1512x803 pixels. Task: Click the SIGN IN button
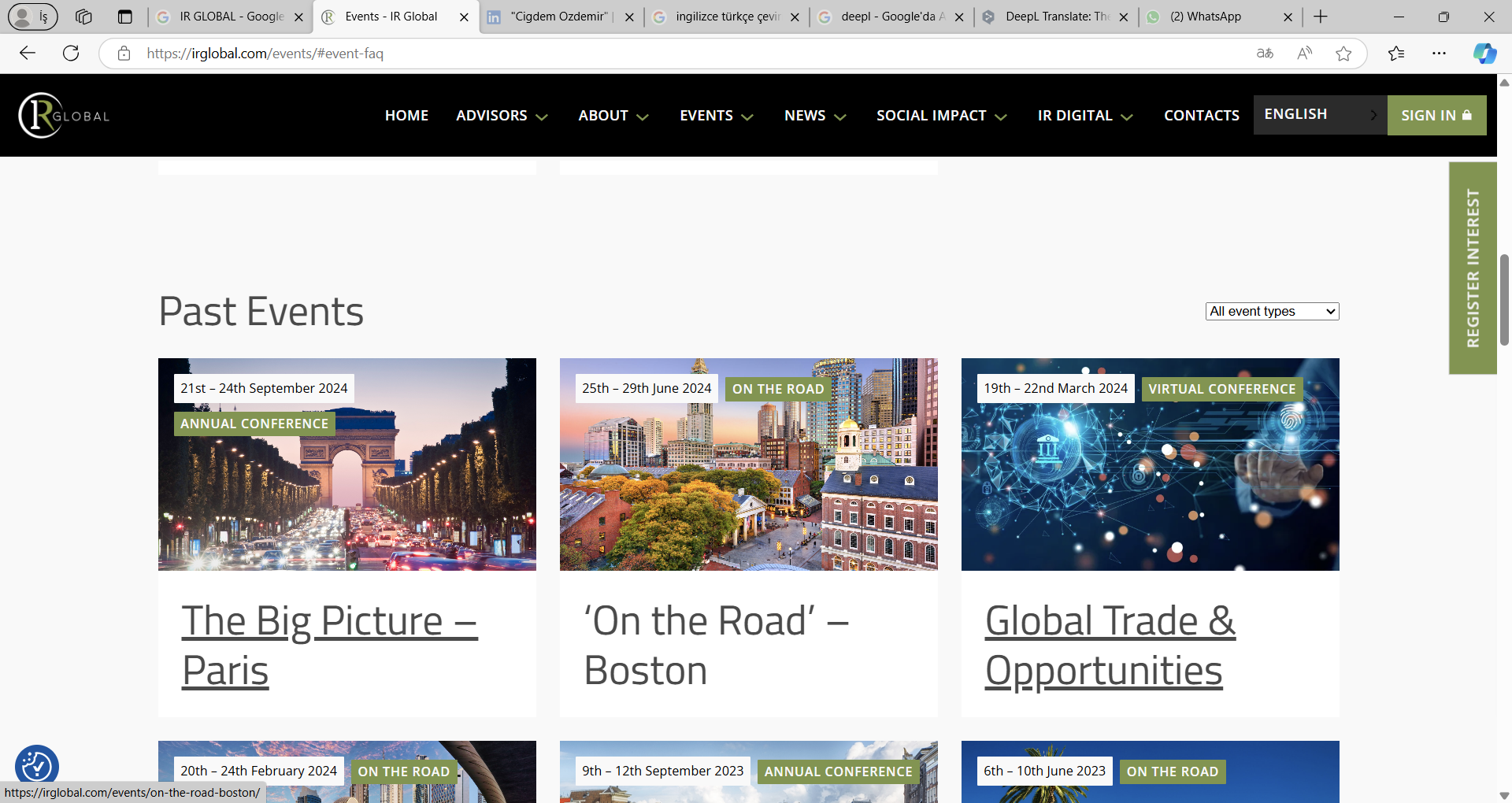pyautogui.click(x=1436, y=115)
